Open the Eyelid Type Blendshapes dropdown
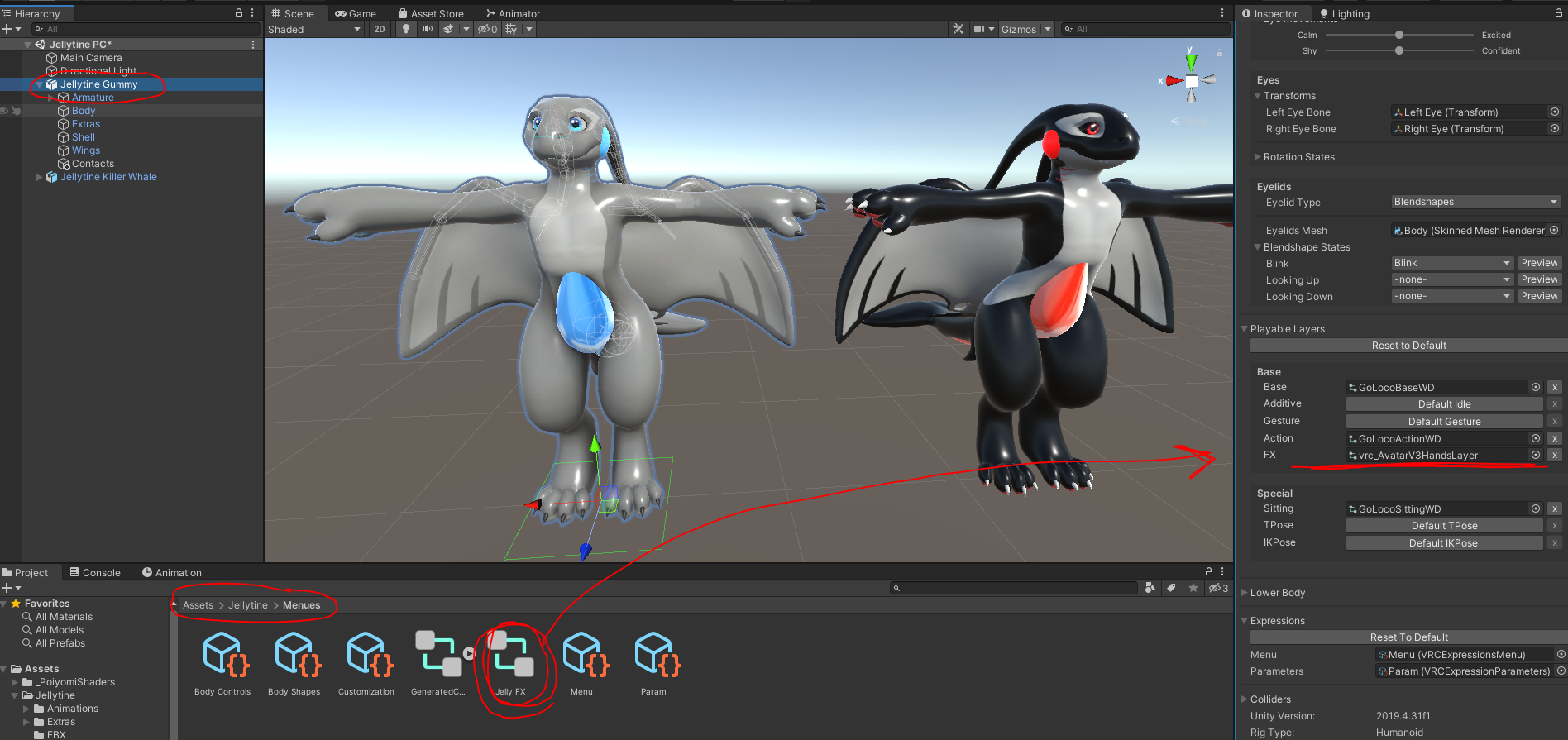The height and width of the screenshot is (740, 1568). (x=1476, y=202)
